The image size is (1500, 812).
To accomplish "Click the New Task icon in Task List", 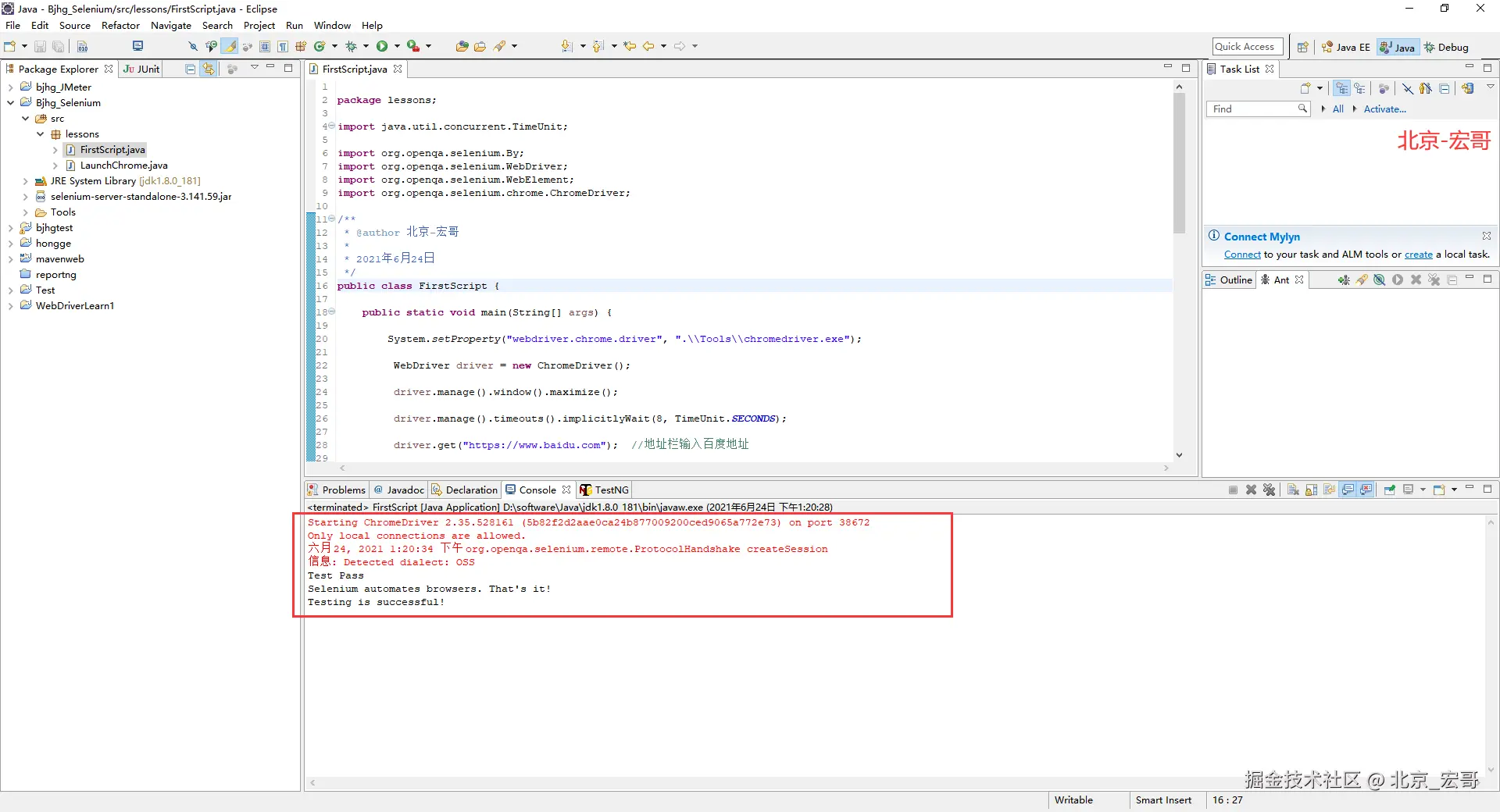I will (x=1305, y=88).
